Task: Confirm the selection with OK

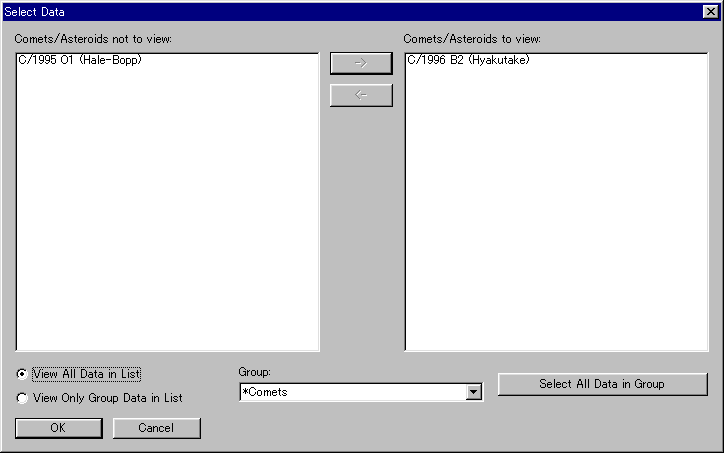Action: (58, 428)
